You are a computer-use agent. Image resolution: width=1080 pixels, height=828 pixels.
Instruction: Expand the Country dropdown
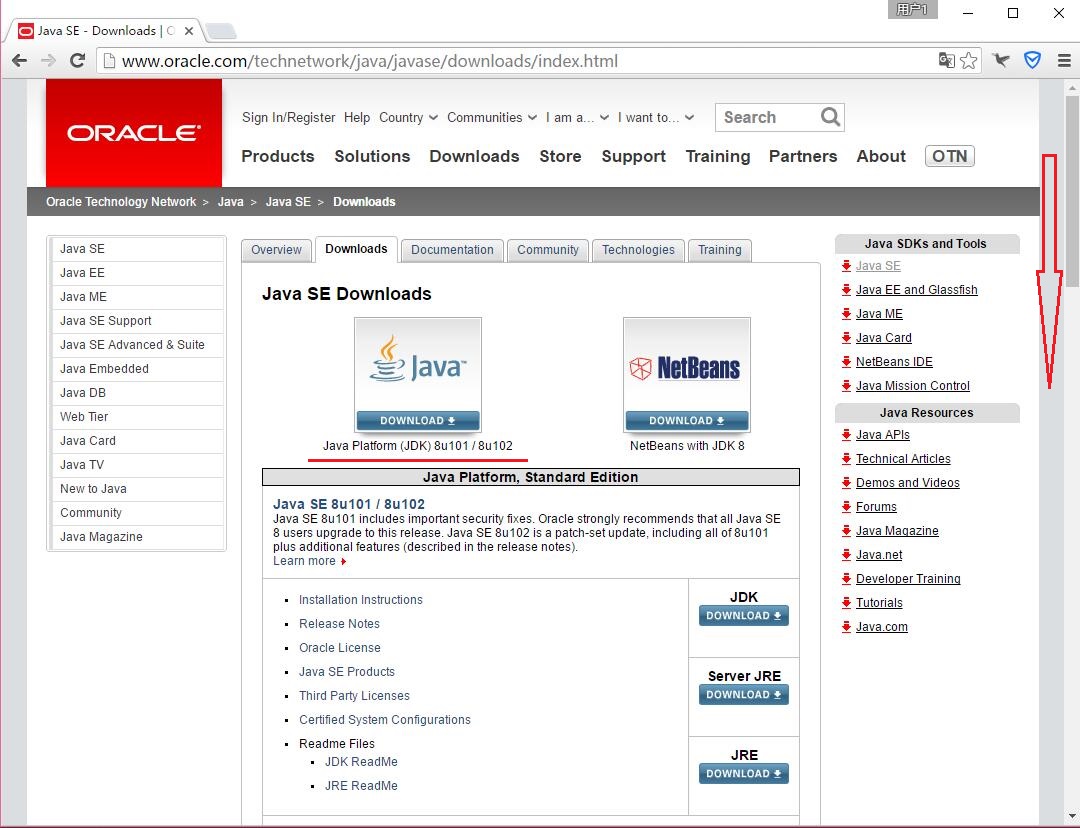tap(408, 118)
